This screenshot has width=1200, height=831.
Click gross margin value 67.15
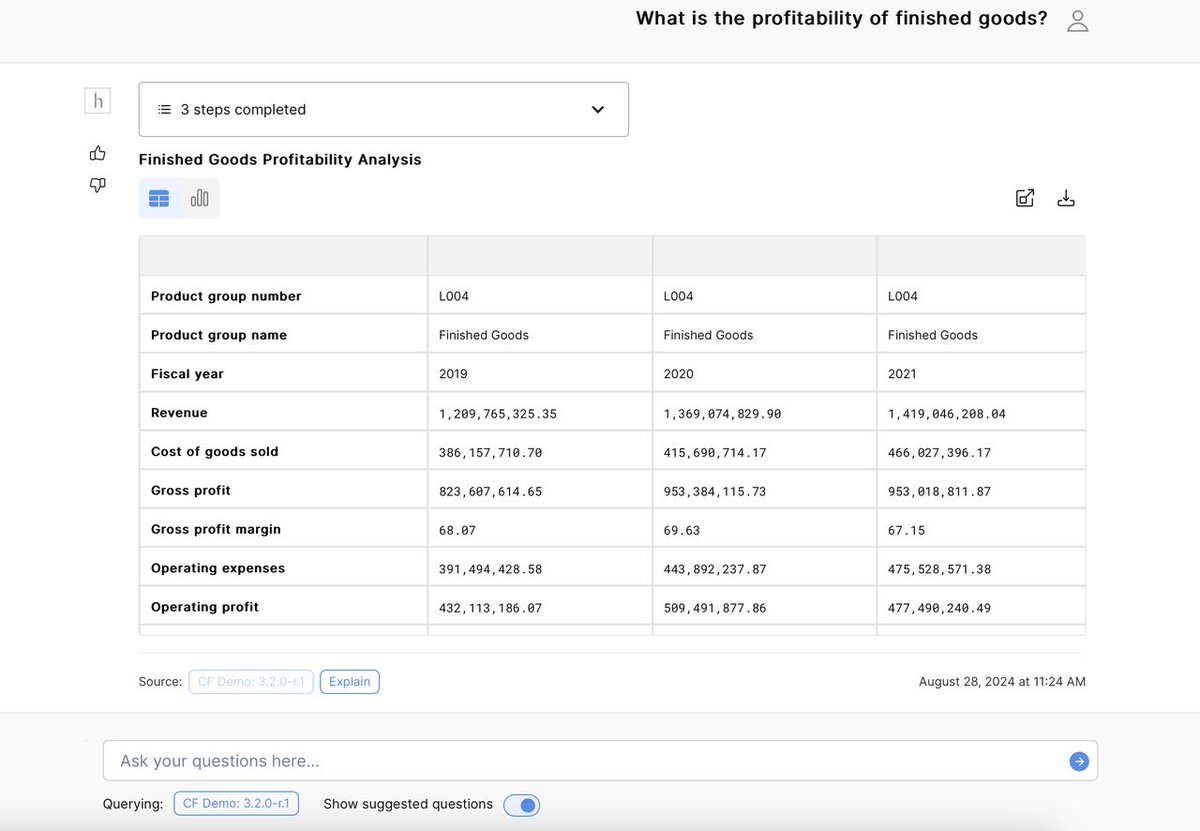coord(907,531)
